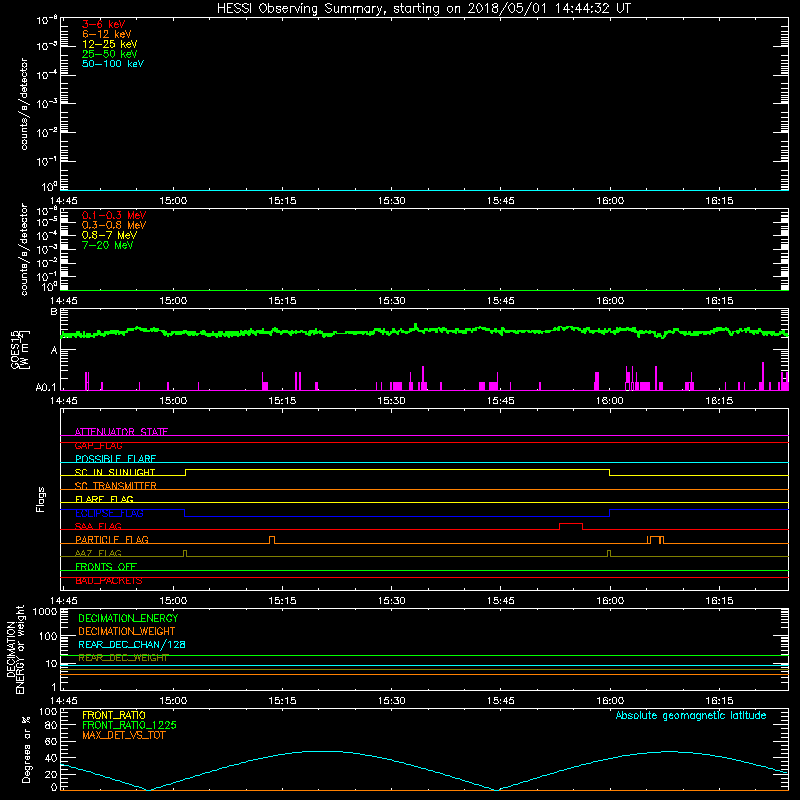This screenshot has width=800, height=800.
Task: Click the SC_TRANSMITTER flag label
Action: click(x=116, y=486)
